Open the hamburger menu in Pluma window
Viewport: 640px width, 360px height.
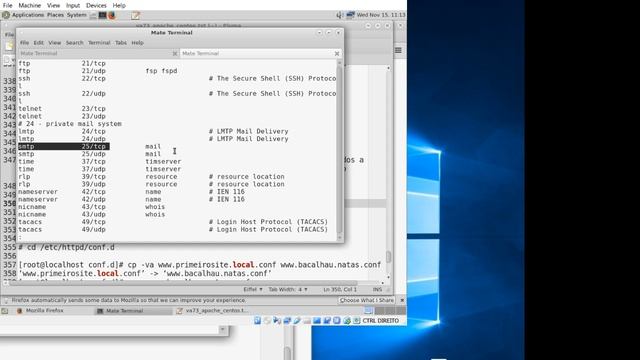[x=398, y=50]
